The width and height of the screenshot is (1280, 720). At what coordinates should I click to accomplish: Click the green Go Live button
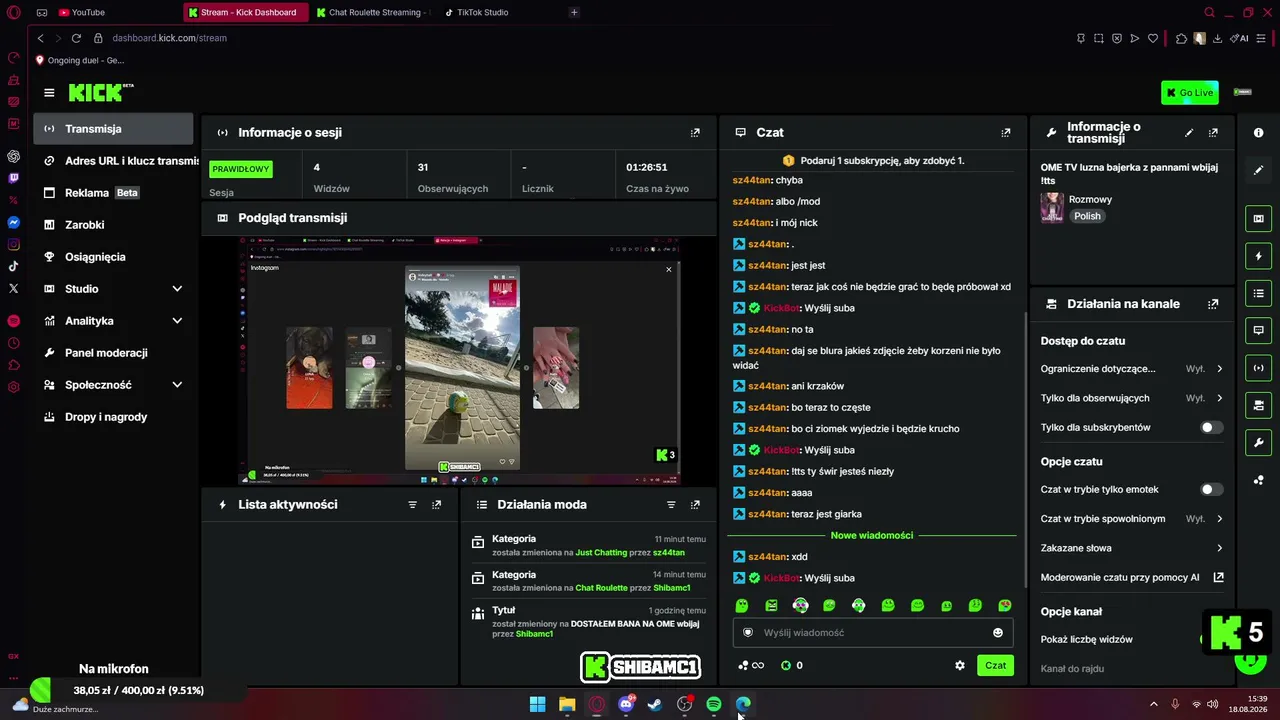1190,93
